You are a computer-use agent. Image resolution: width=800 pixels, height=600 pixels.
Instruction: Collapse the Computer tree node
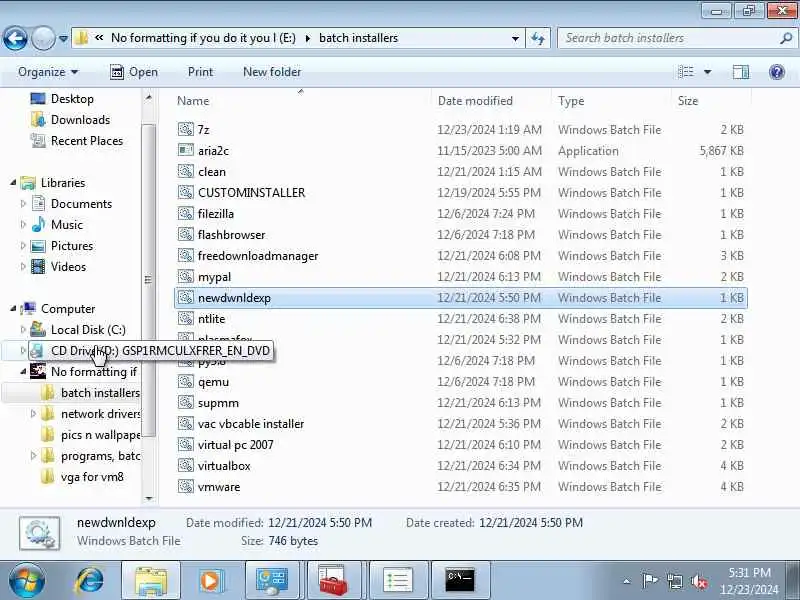coord(13,308)
